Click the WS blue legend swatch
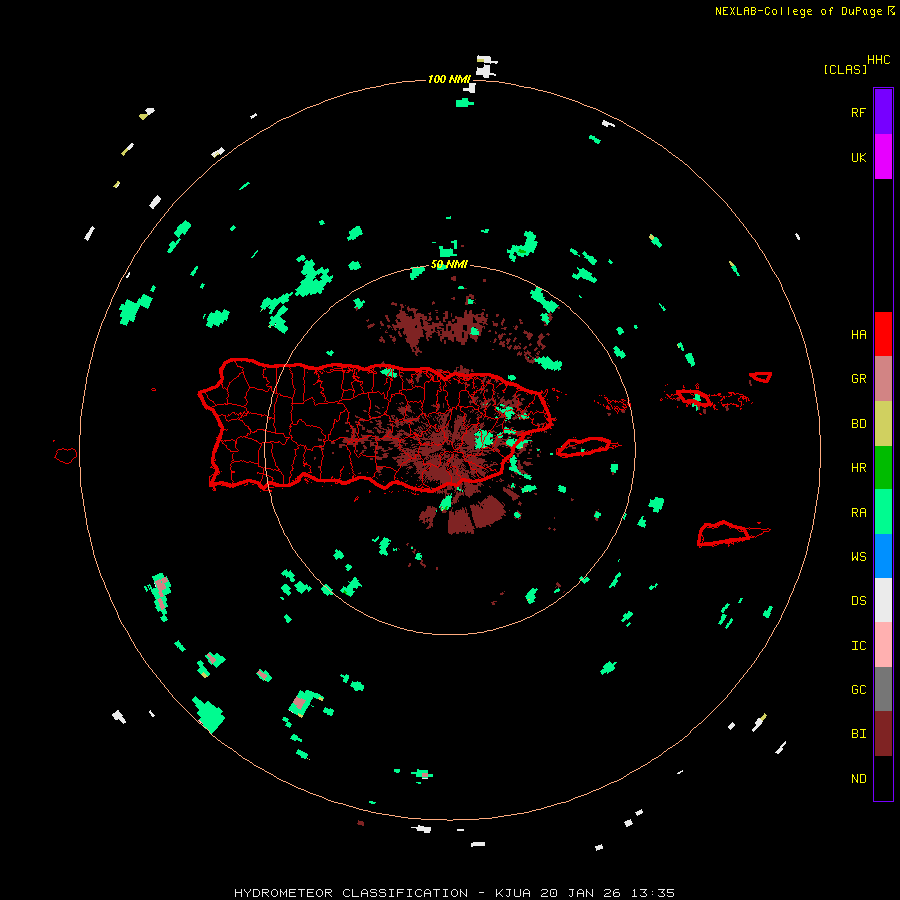 (883, 556)
